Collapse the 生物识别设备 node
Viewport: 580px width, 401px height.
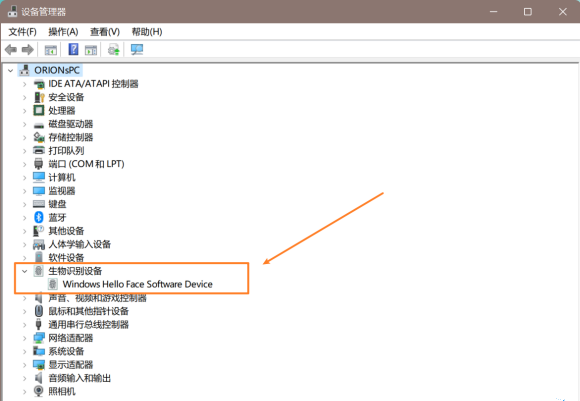pyautogui.click(x=24, y=271)
